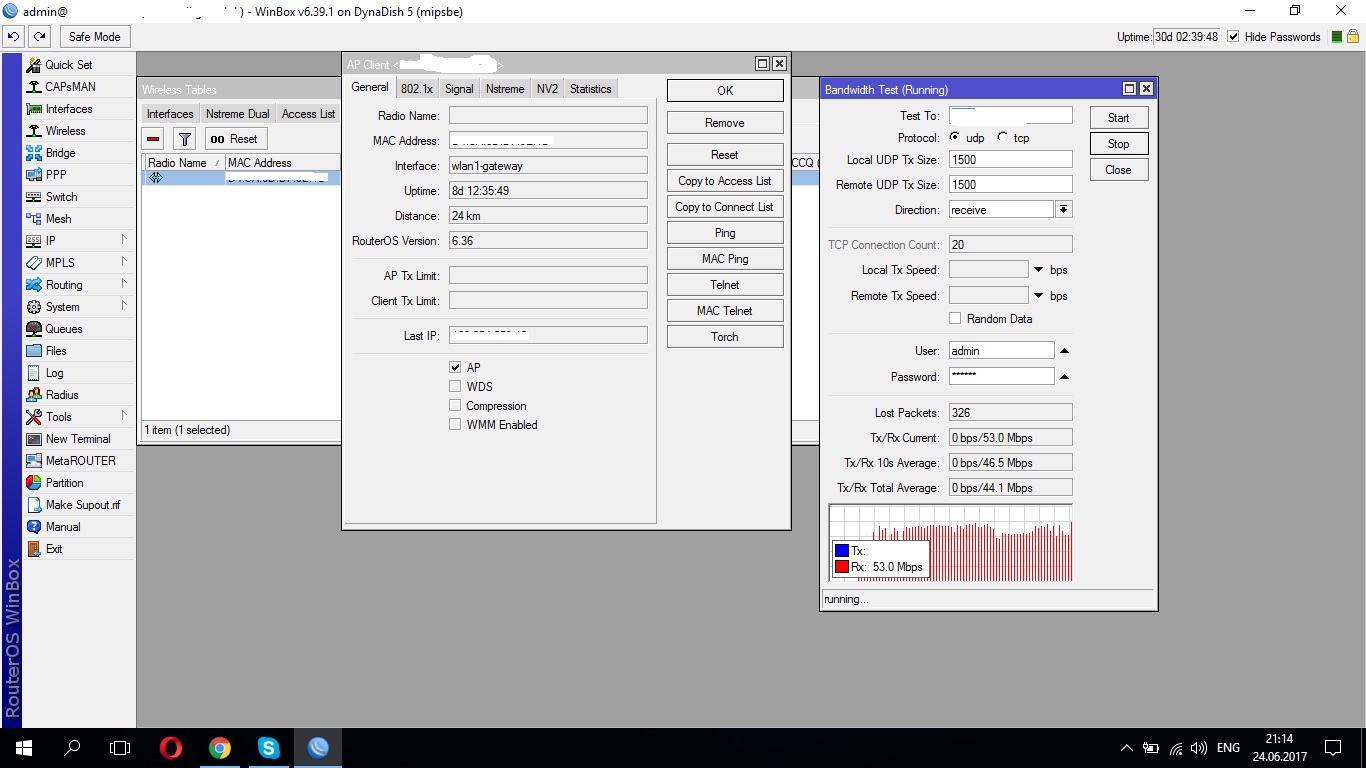The height and width of the screenshot is (768, 1366).
Task: Click the Copy to Access List button
Action: click(x=724, y=181)
